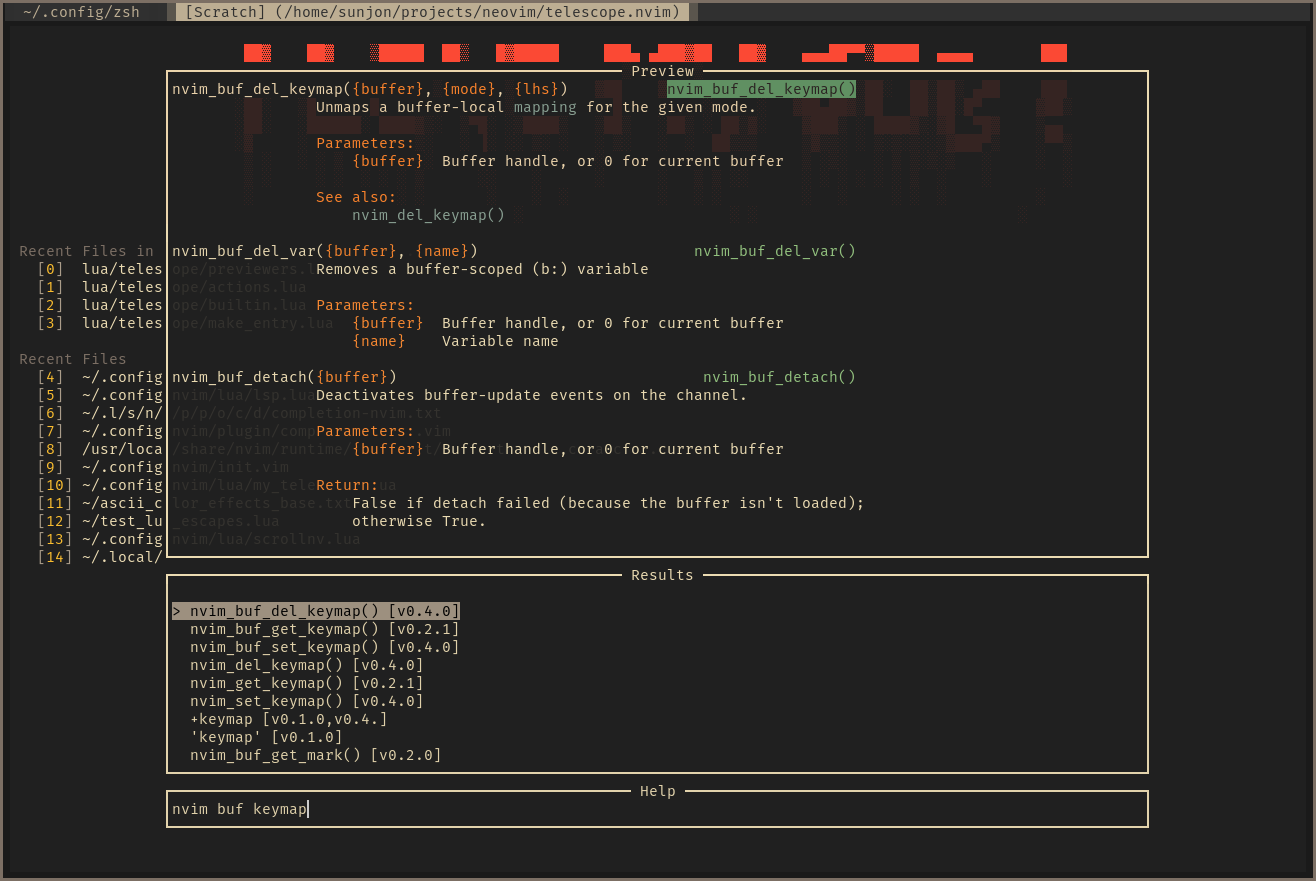Click the highlighted nvim_buf_del_keymap() tag
1316x881 pixels.
[x=761, y=89]
